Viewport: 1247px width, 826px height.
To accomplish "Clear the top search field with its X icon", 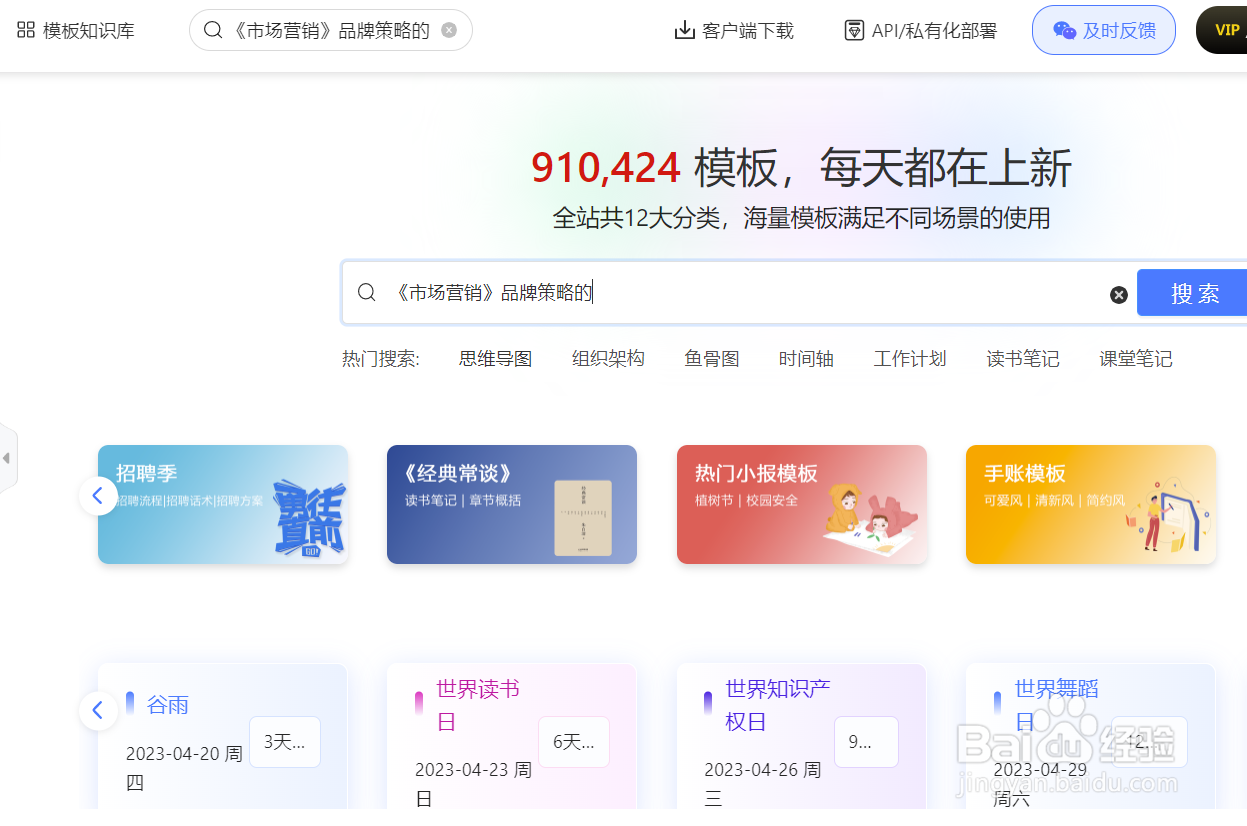I will pos(449,30).
